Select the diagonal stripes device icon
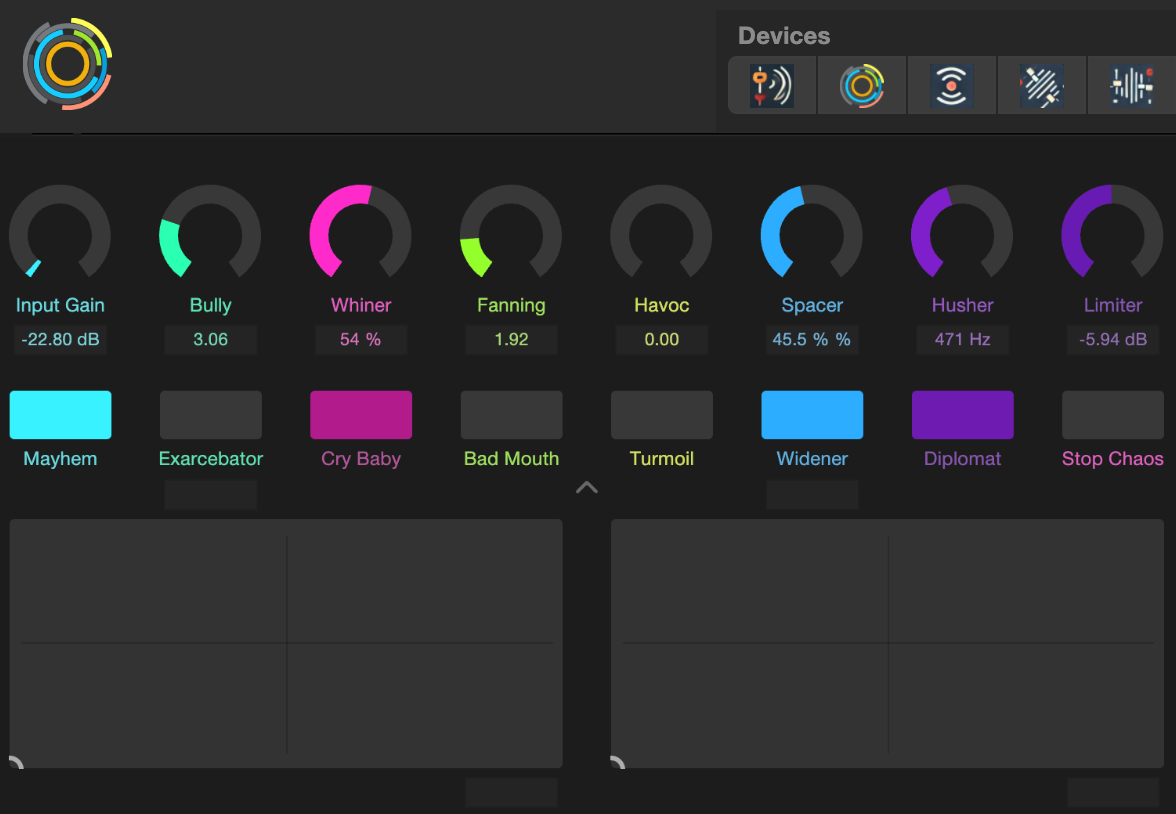Image resolution: width=1176 pixels, height=814 pixels. point(1042,86)
